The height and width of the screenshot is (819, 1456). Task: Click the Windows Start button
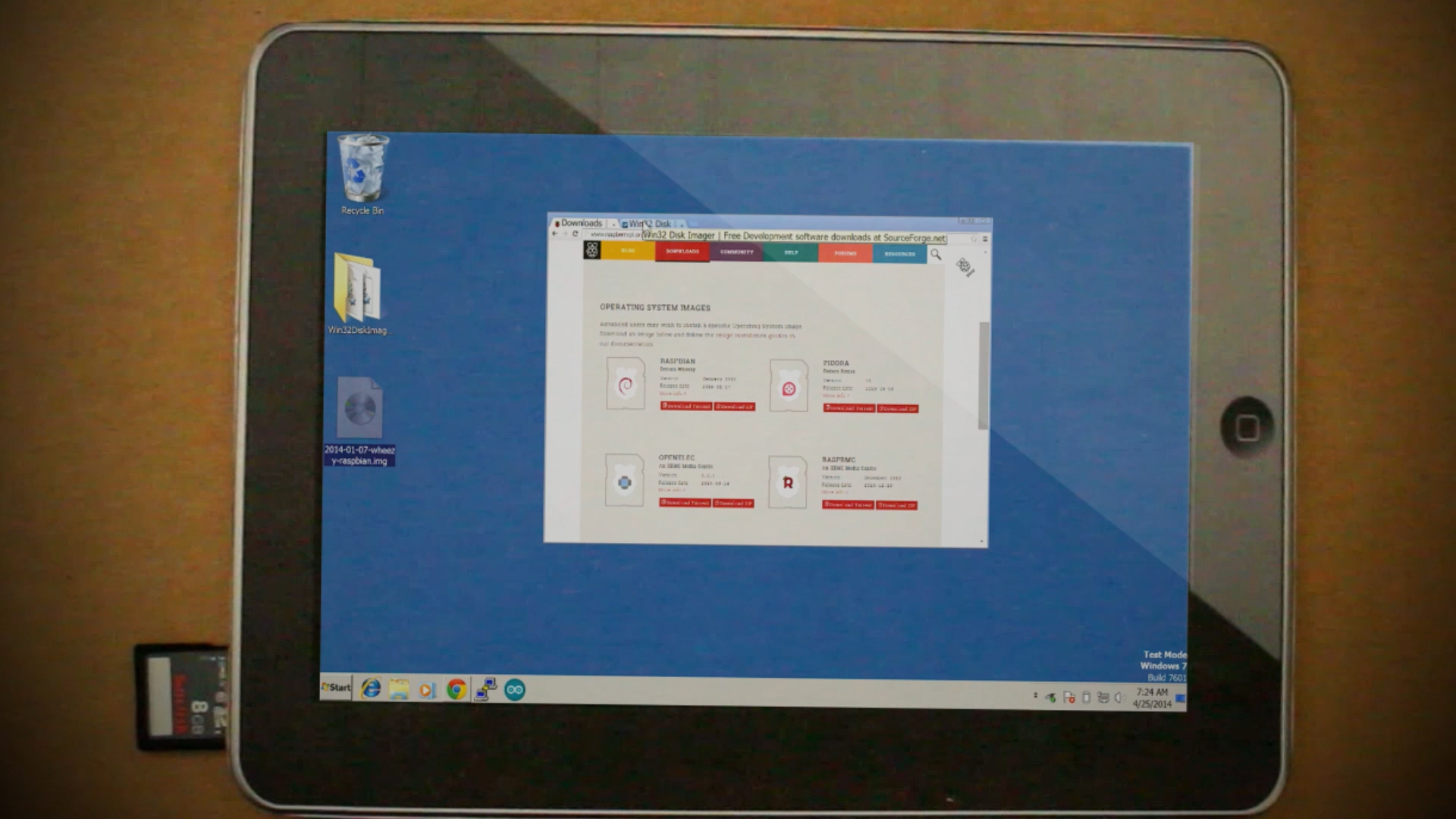(336, 687)
